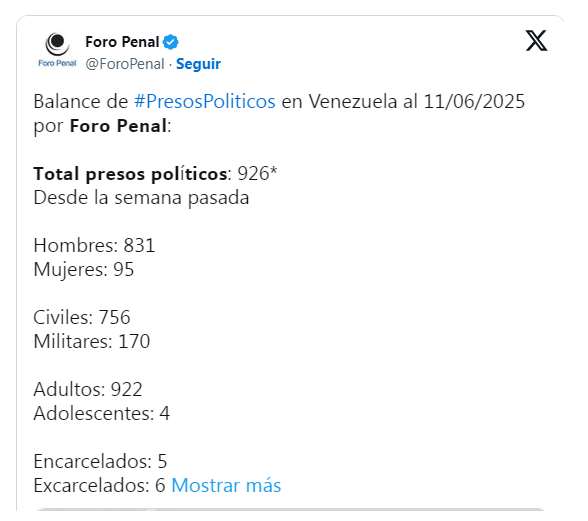Click the @ForoPenal handle

tap(125, 64)
